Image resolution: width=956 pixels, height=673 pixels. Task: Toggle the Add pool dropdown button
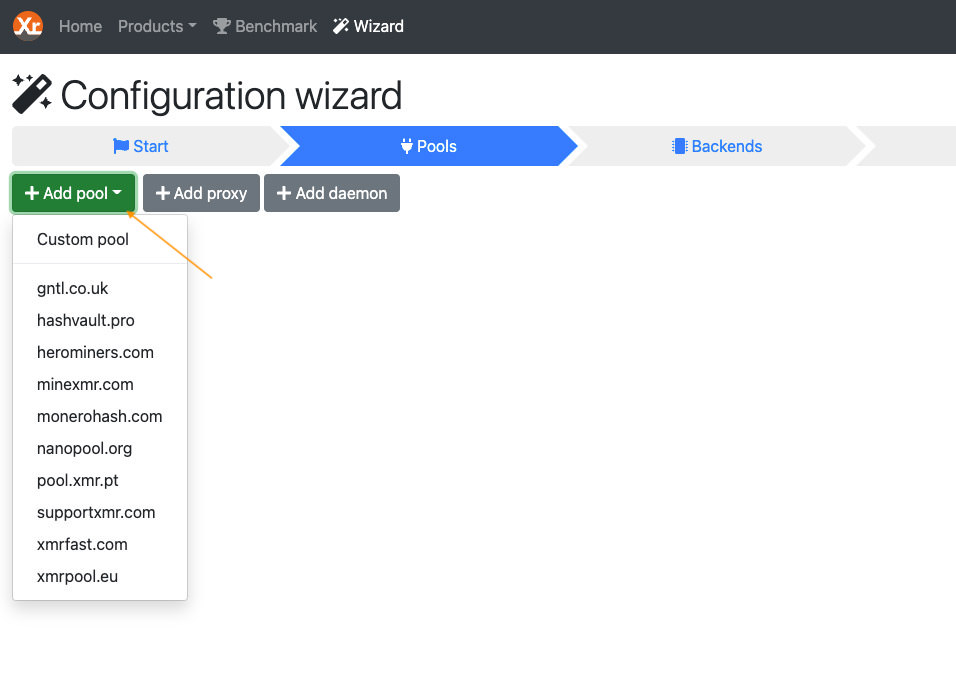(x=73, y=193)
